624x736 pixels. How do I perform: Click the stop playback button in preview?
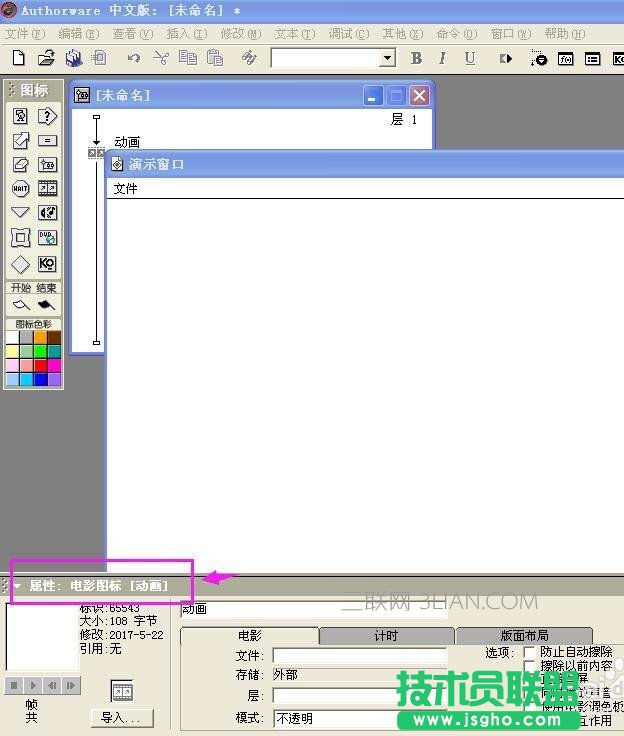click(14, 686)
